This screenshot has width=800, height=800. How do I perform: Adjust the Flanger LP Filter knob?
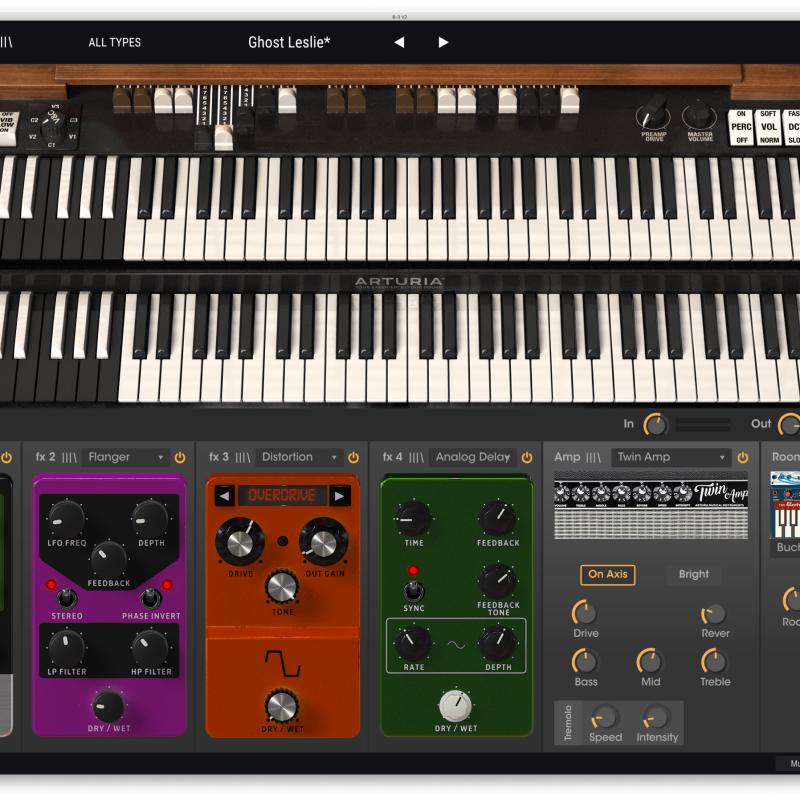pyautogui.click(x=66, y=648)
